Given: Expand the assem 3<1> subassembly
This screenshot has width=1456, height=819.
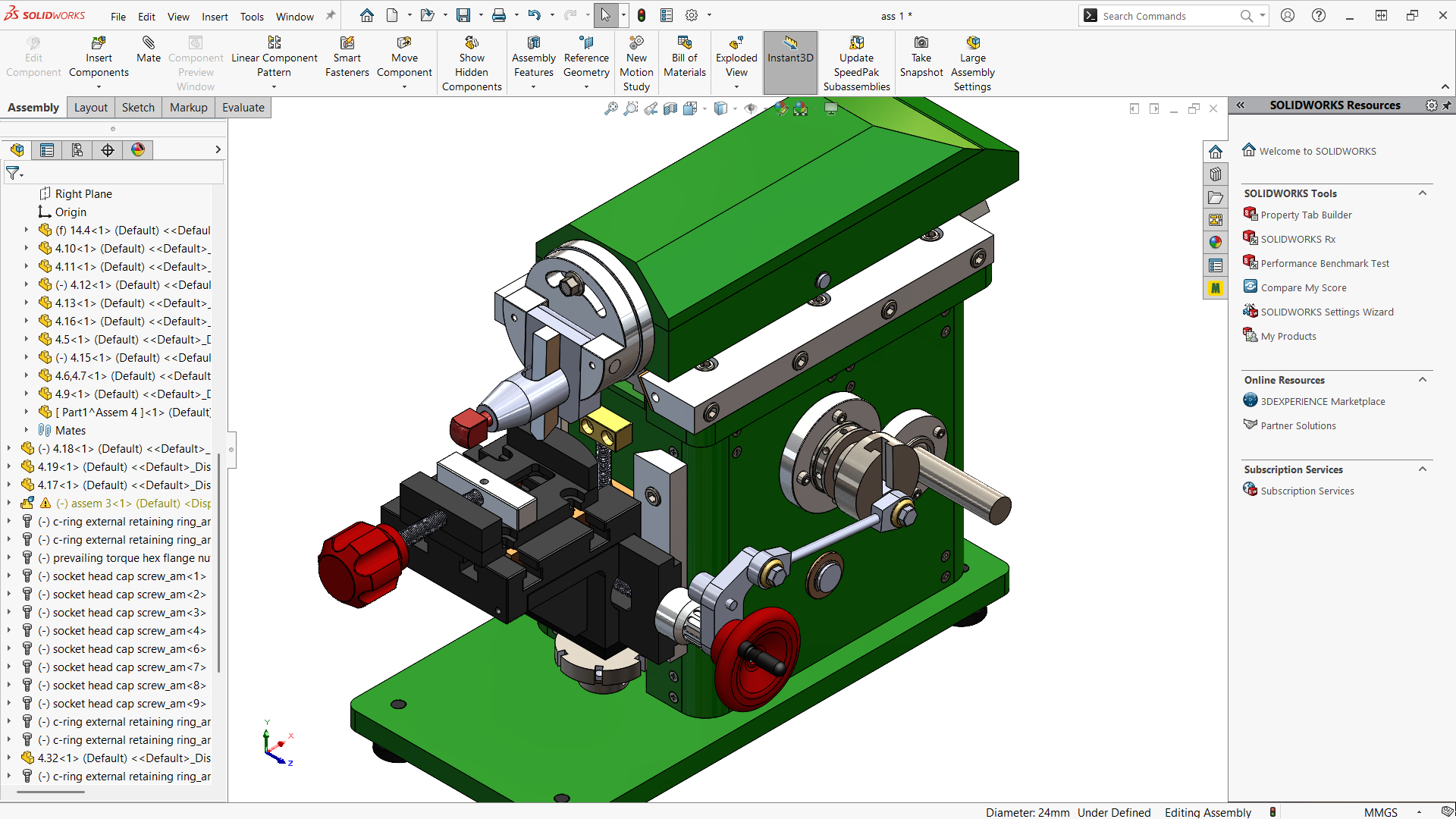Looking at the screenshot, I should [9, 503].
